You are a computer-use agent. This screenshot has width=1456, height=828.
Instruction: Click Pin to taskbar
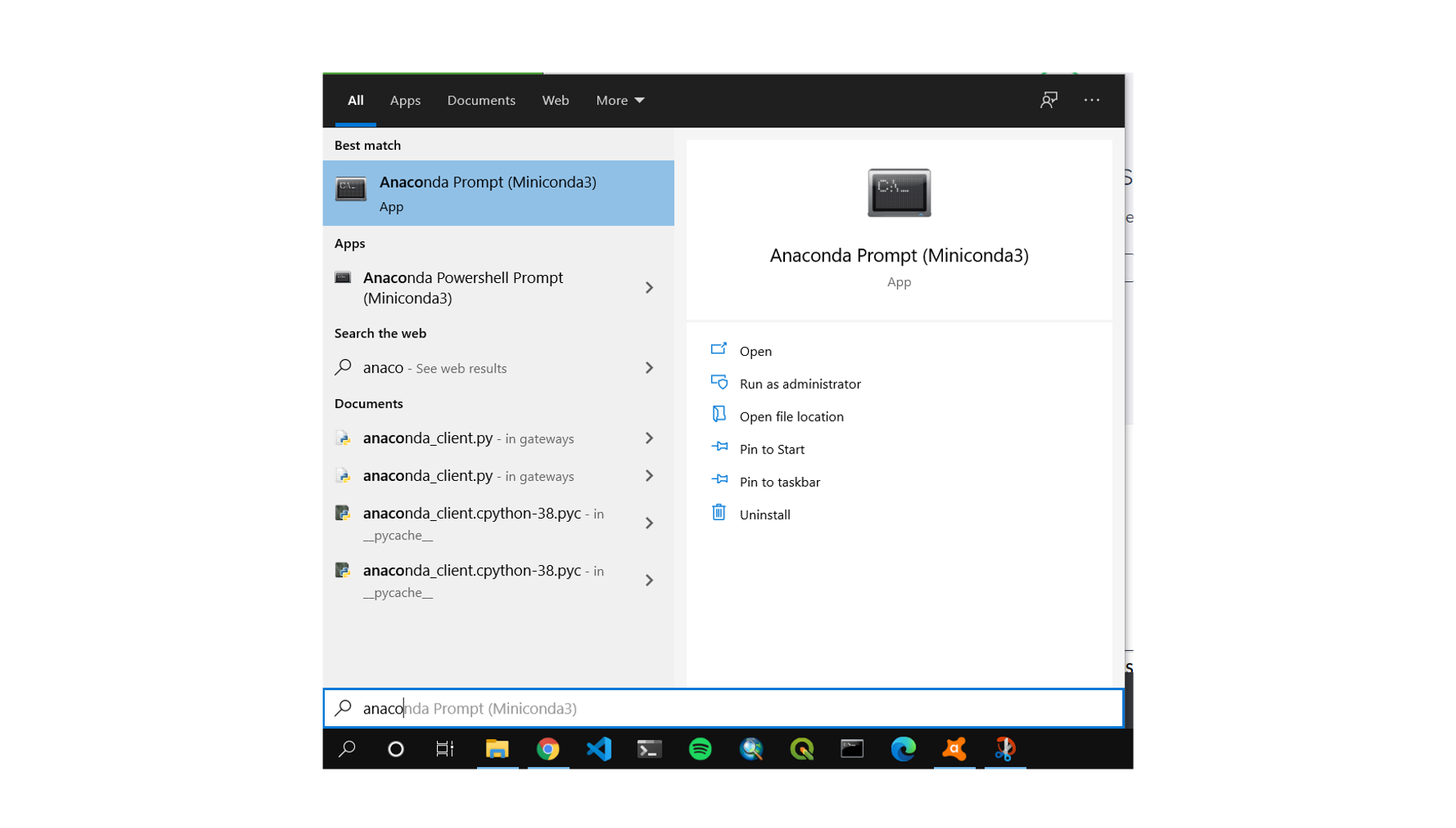click(x=779, y=483)
